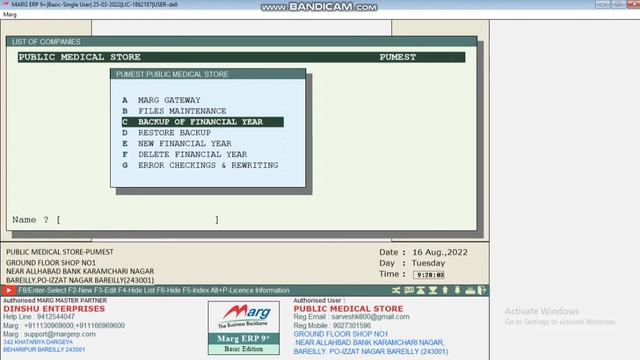Click the date value 16 Aug.,2022

[440, 253]
